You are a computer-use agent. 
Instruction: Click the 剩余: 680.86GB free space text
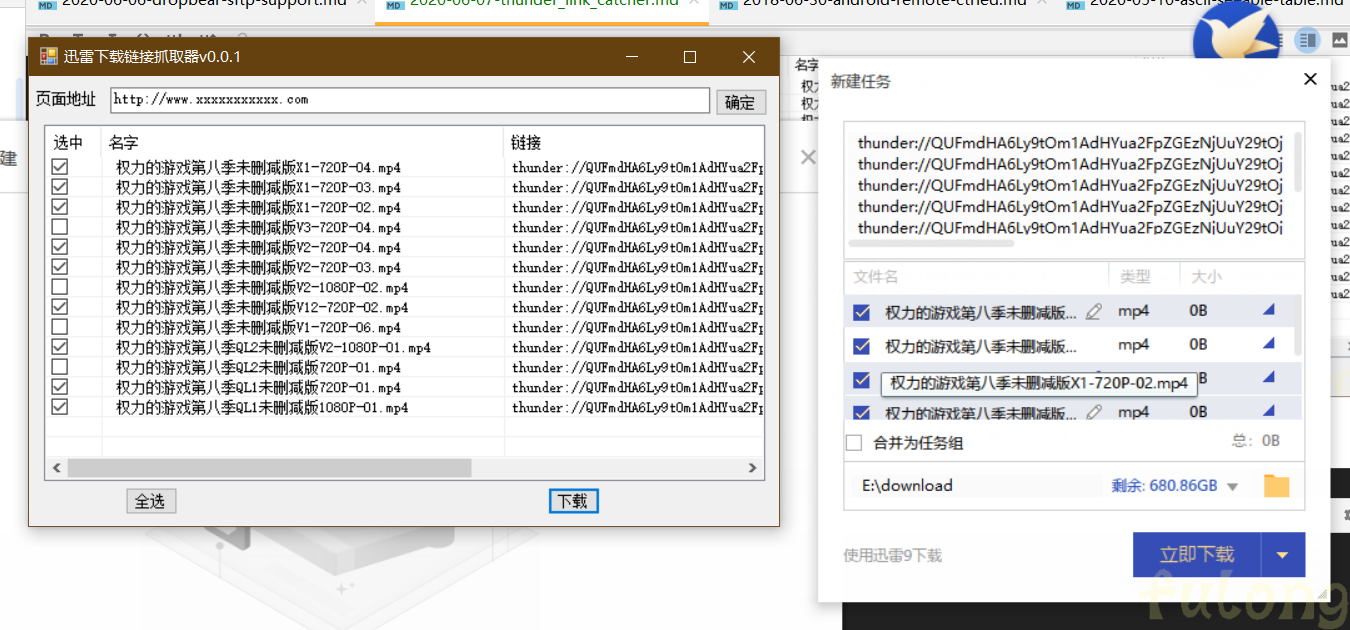click(1164, 486)
